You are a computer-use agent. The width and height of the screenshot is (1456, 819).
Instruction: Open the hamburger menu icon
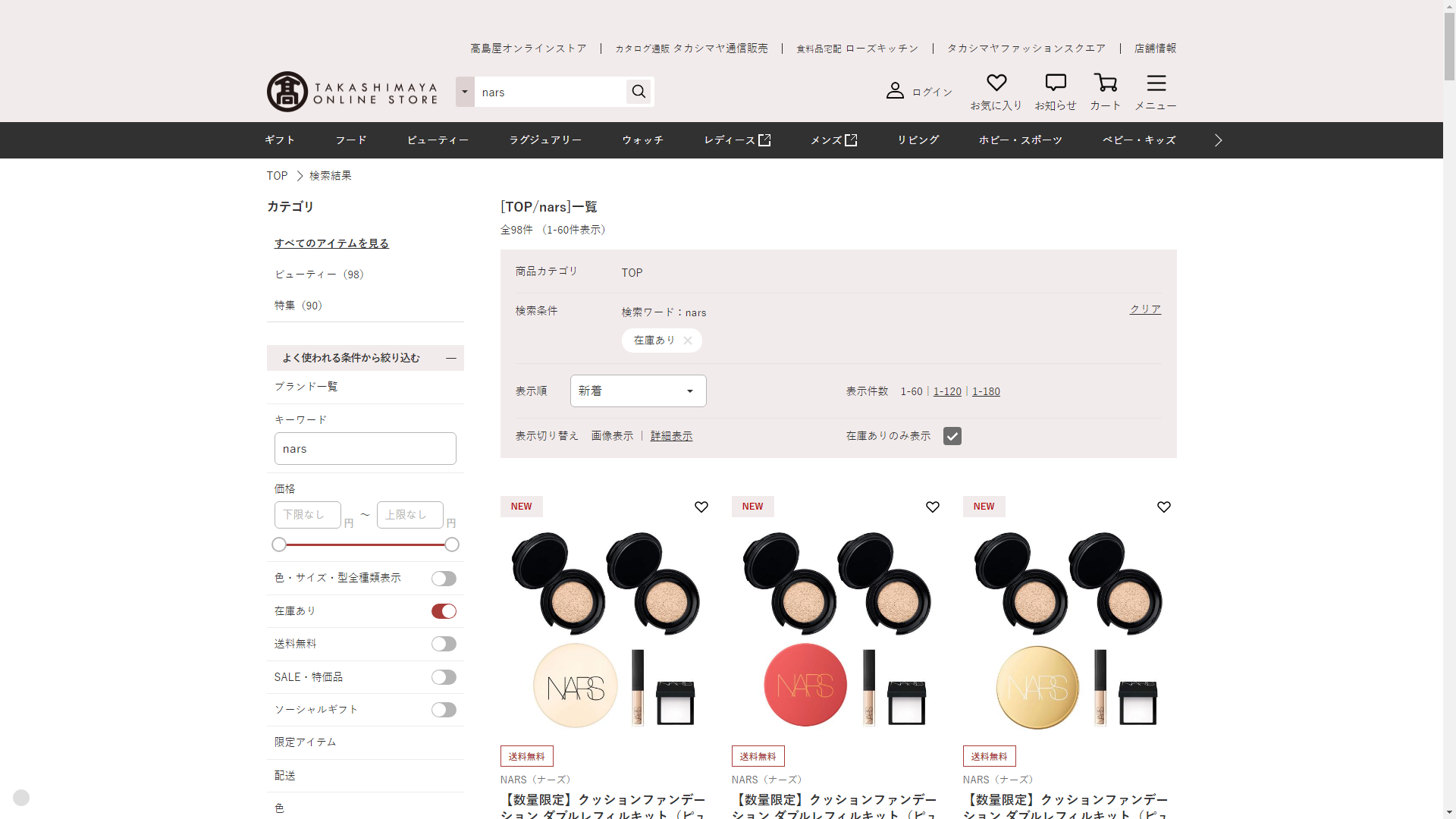[x=1156, y=83]
